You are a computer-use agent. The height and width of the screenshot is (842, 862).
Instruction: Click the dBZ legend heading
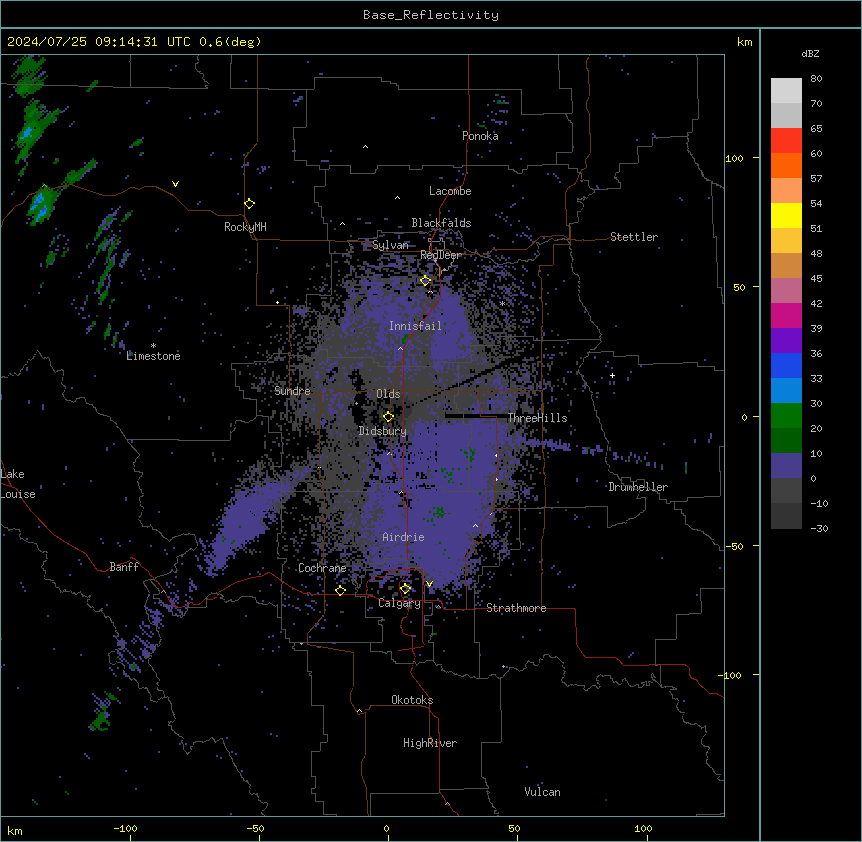810,53
